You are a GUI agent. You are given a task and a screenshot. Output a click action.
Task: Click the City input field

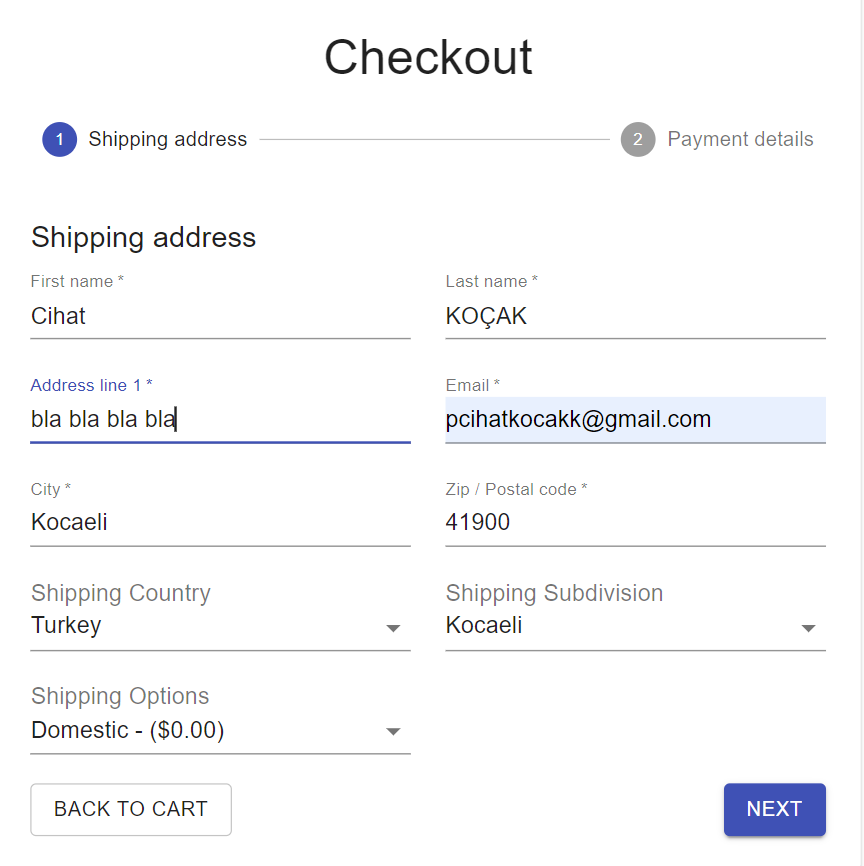click(220, 522)
